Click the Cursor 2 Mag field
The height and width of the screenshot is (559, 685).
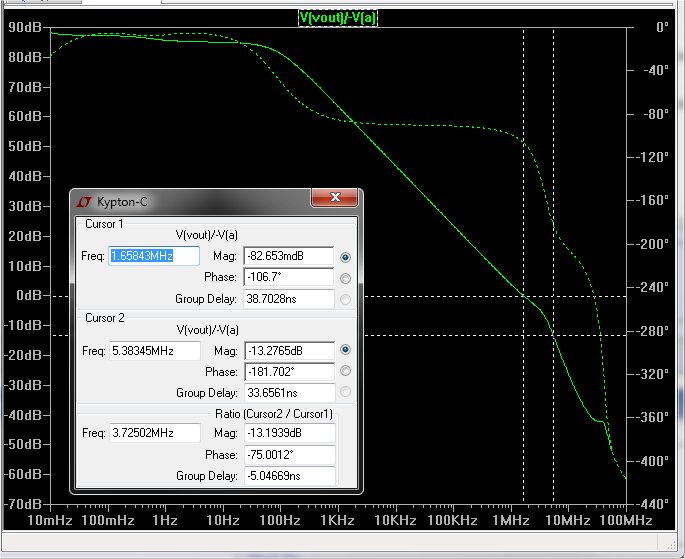click(x=289, y=351)
